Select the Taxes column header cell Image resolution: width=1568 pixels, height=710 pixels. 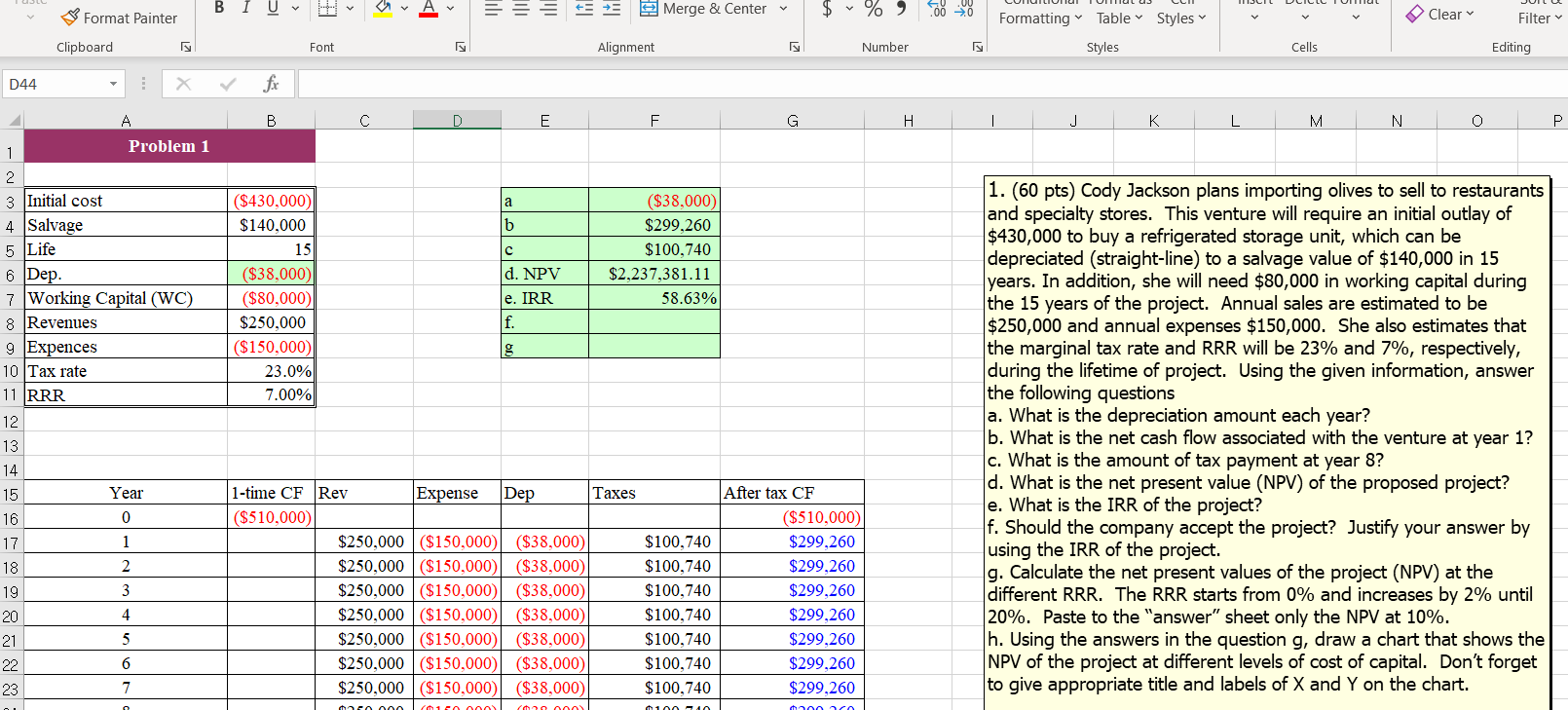(654, 493)
